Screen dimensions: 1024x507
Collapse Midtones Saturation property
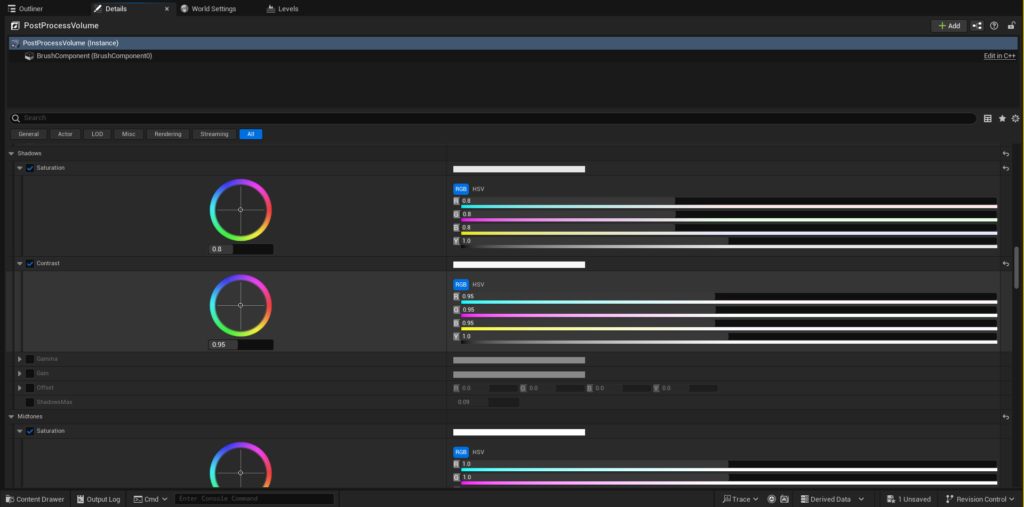20,431
